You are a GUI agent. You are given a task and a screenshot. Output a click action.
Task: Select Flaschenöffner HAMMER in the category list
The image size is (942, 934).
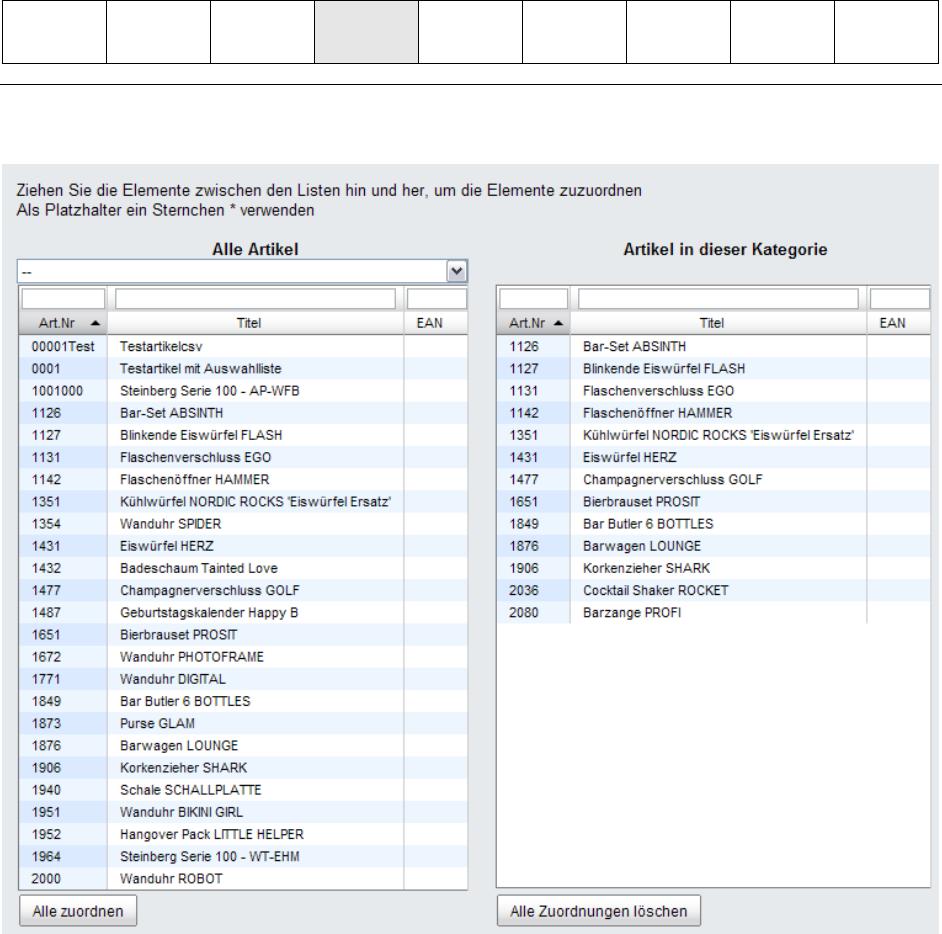coord(714,413)
